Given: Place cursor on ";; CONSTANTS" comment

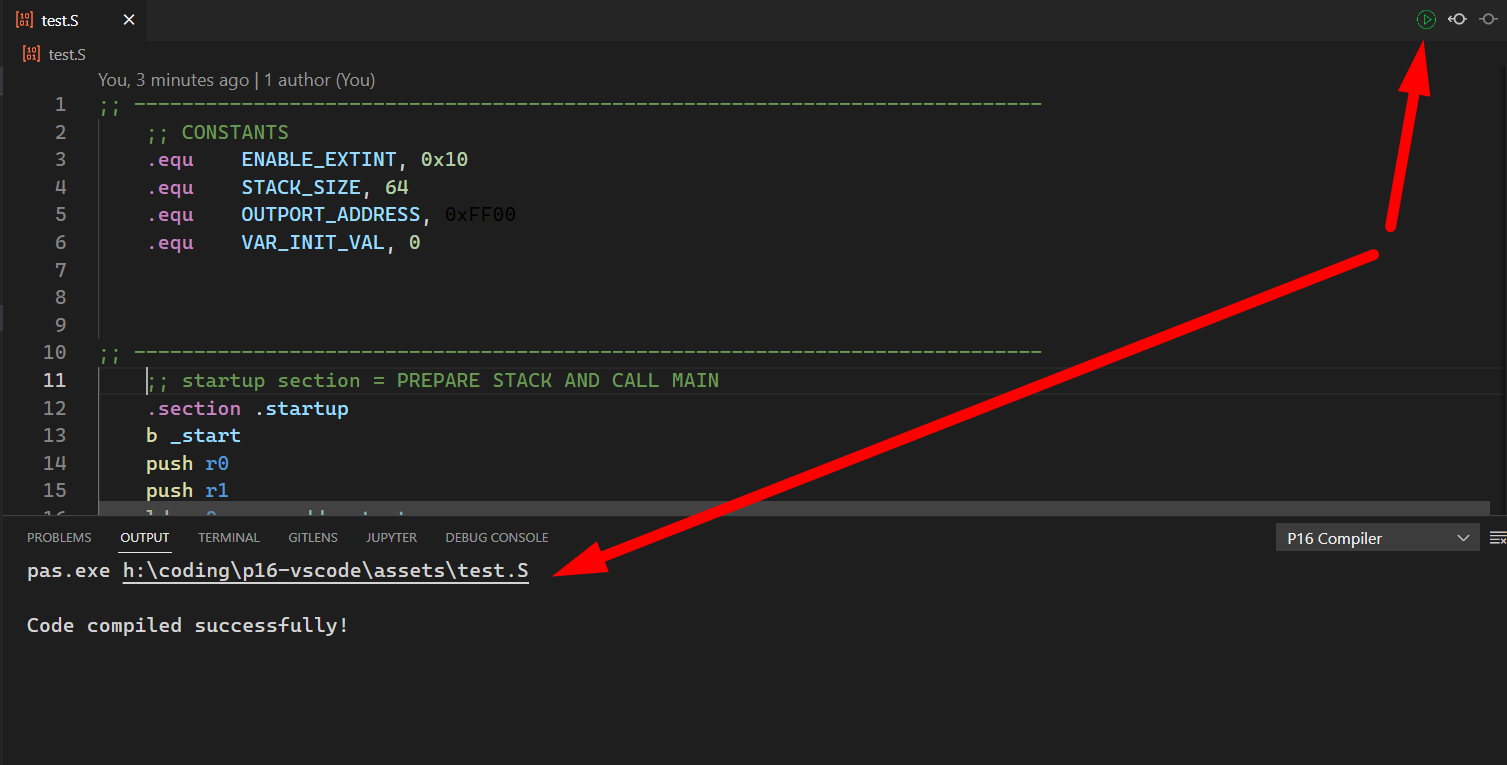Looking at the screenshot, I should 217,132.
